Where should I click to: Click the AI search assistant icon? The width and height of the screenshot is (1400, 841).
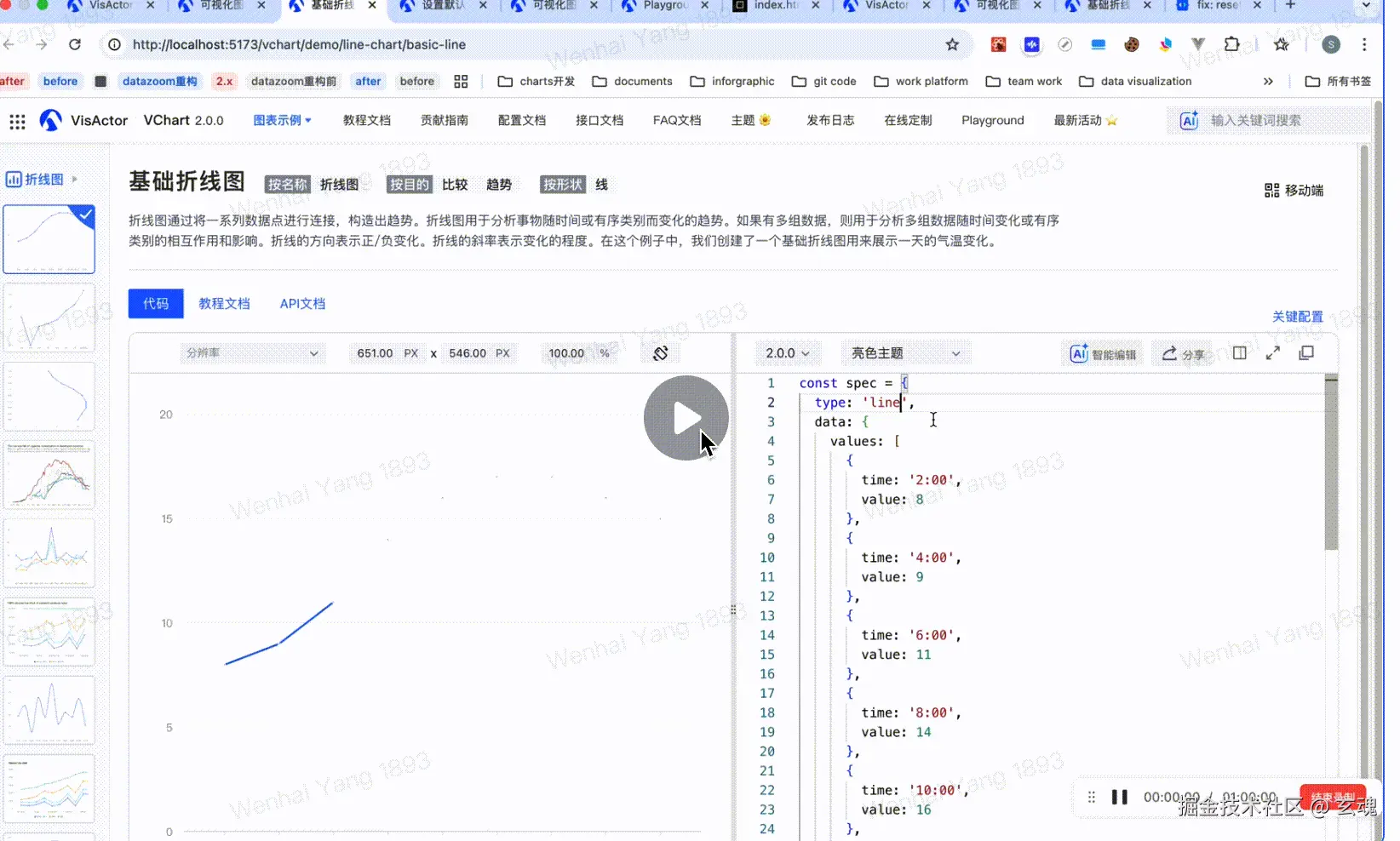(x=1189, y=120)
